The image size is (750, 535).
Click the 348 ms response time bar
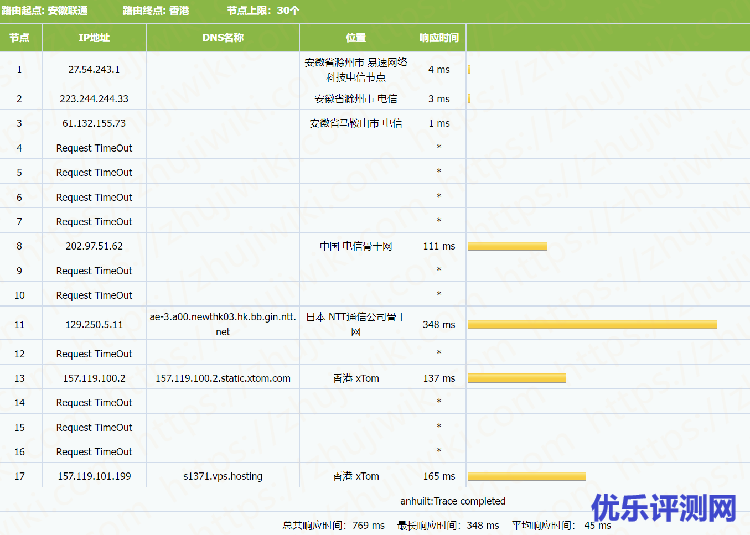pos(592,324)
